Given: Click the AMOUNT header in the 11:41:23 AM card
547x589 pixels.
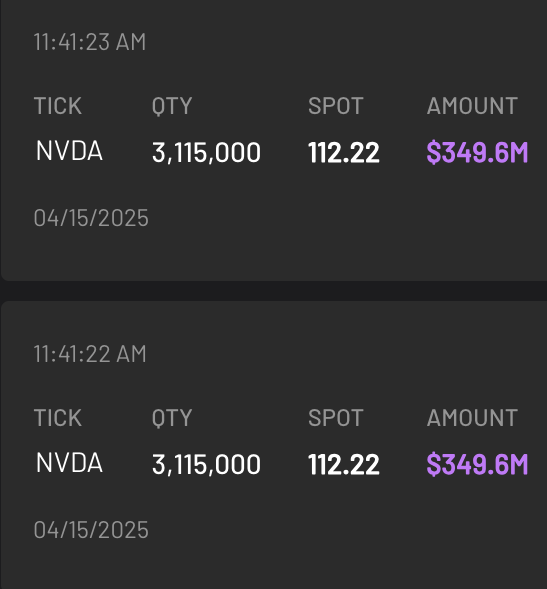Looking at the screenshot, I should point(472,106).
